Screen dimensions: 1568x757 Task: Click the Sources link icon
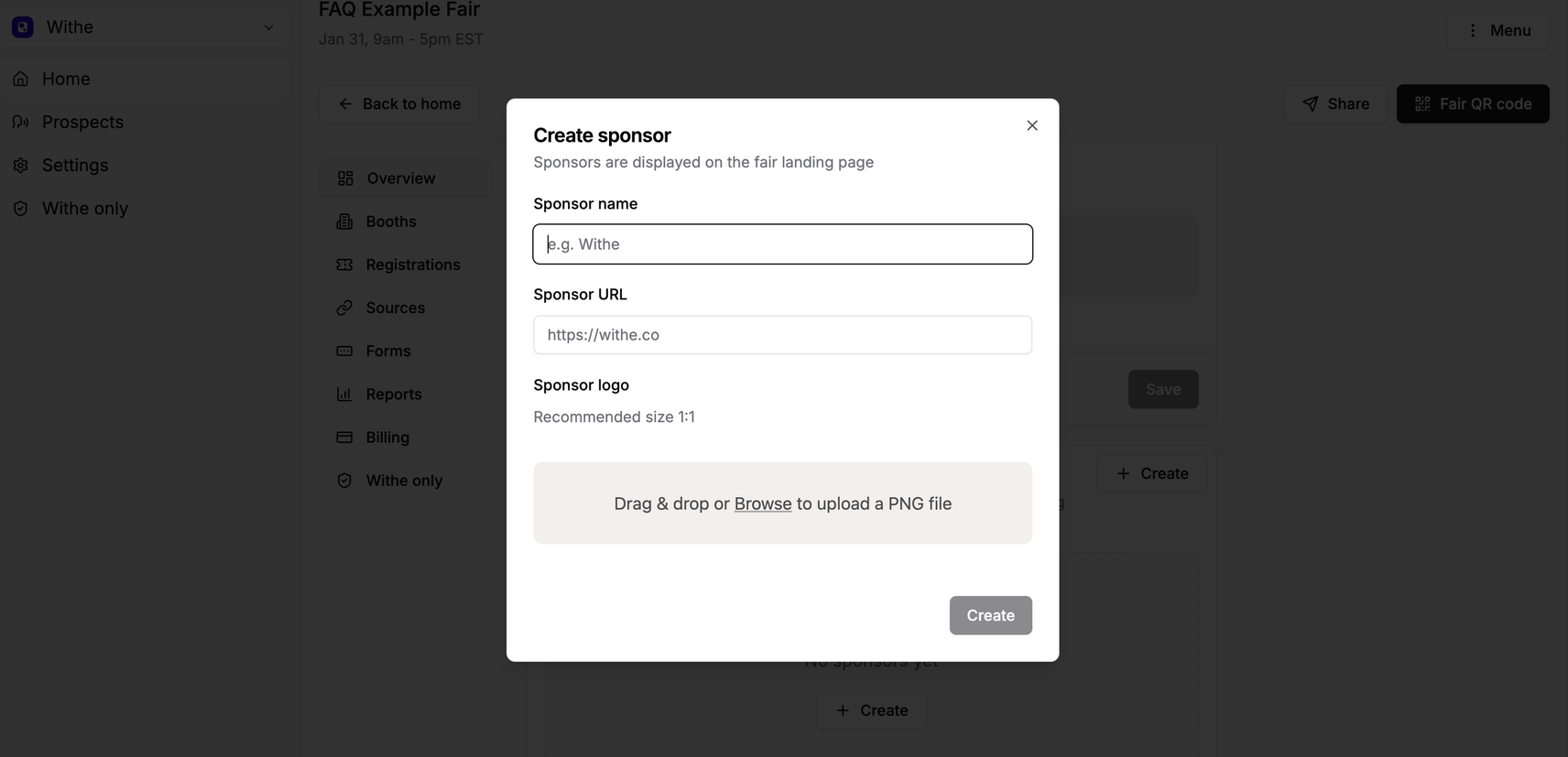pyautogui.click(x=344, y=308)
